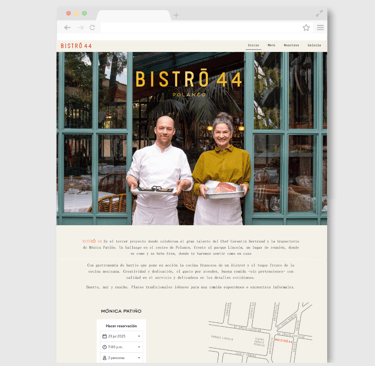Click the yellow BISTRÓ 44 Polanco hero title
Viewport: 375px width, 366px height.
189,83
